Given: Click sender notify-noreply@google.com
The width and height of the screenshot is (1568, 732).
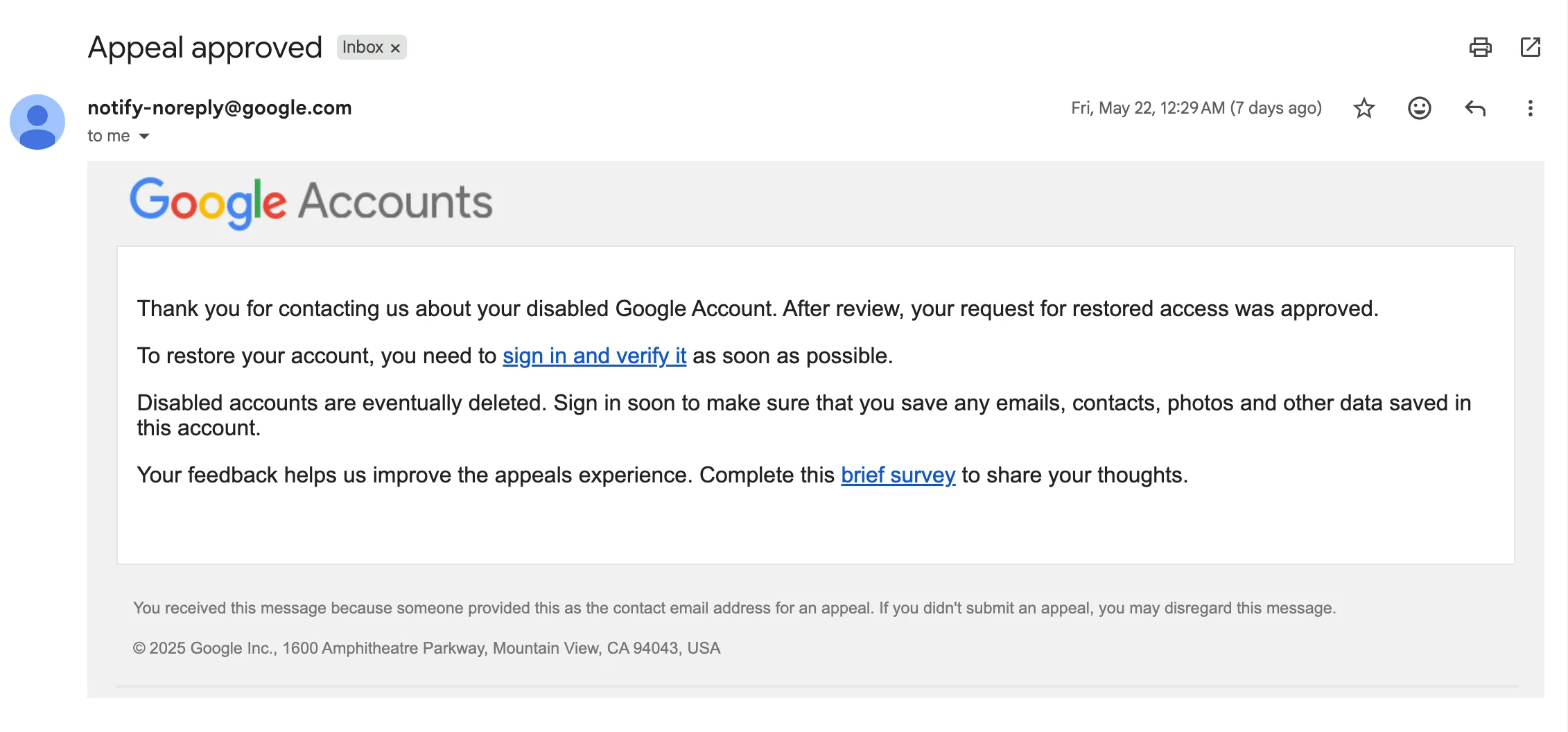Looking at the screenshot, I should pyautogui.click(x=220, y=107).
